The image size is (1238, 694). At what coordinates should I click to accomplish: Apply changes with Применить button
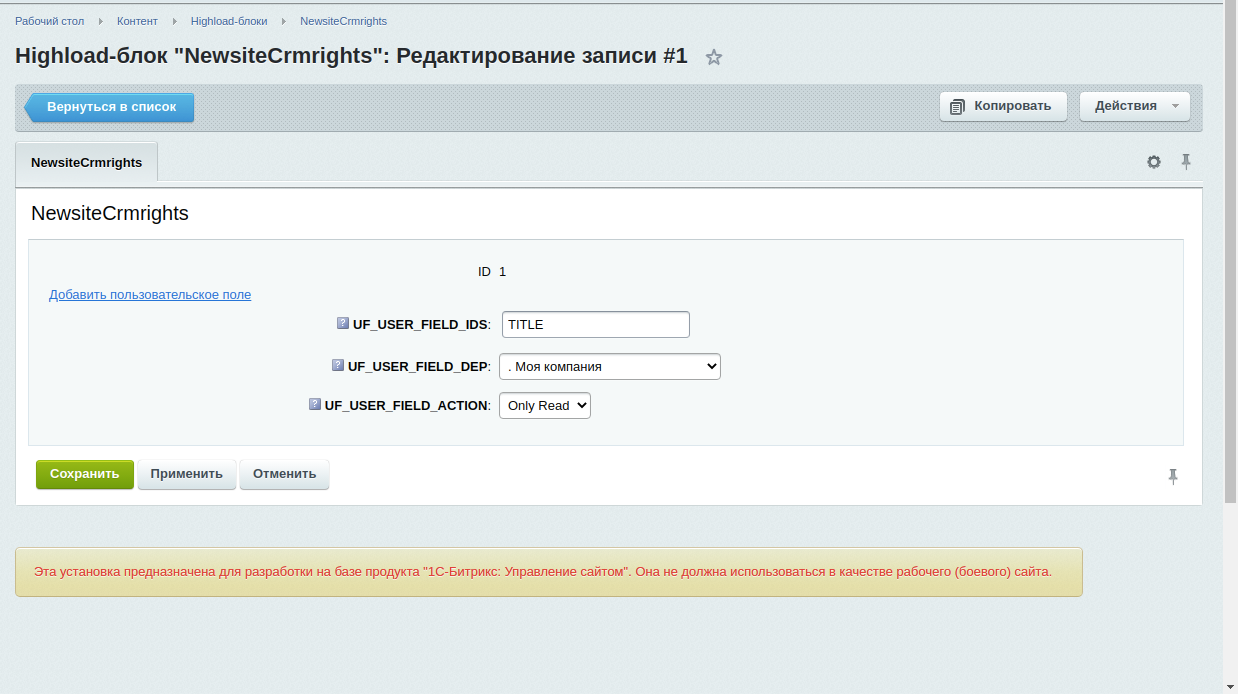(x=187, y=474)
